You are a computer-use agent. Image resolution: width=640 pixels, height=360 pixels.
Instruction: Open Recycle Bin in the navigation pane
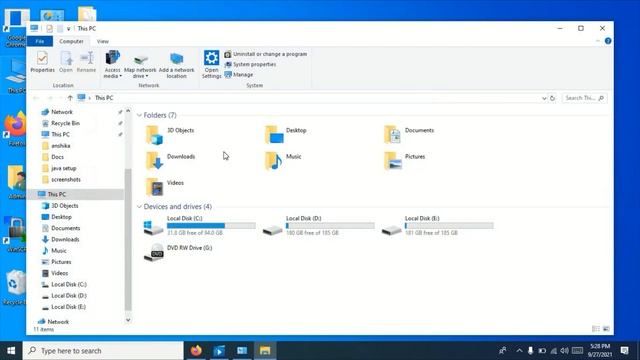coord(65,123)
